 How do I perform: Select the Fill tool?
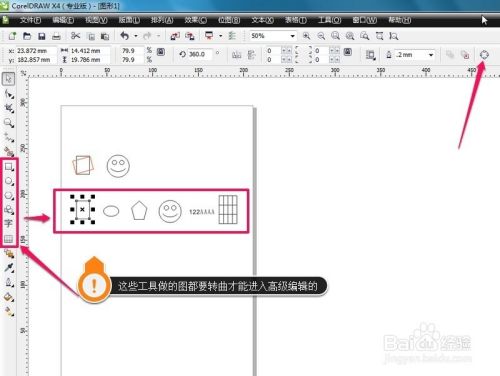pyautogui.click(x=9, y=297)
